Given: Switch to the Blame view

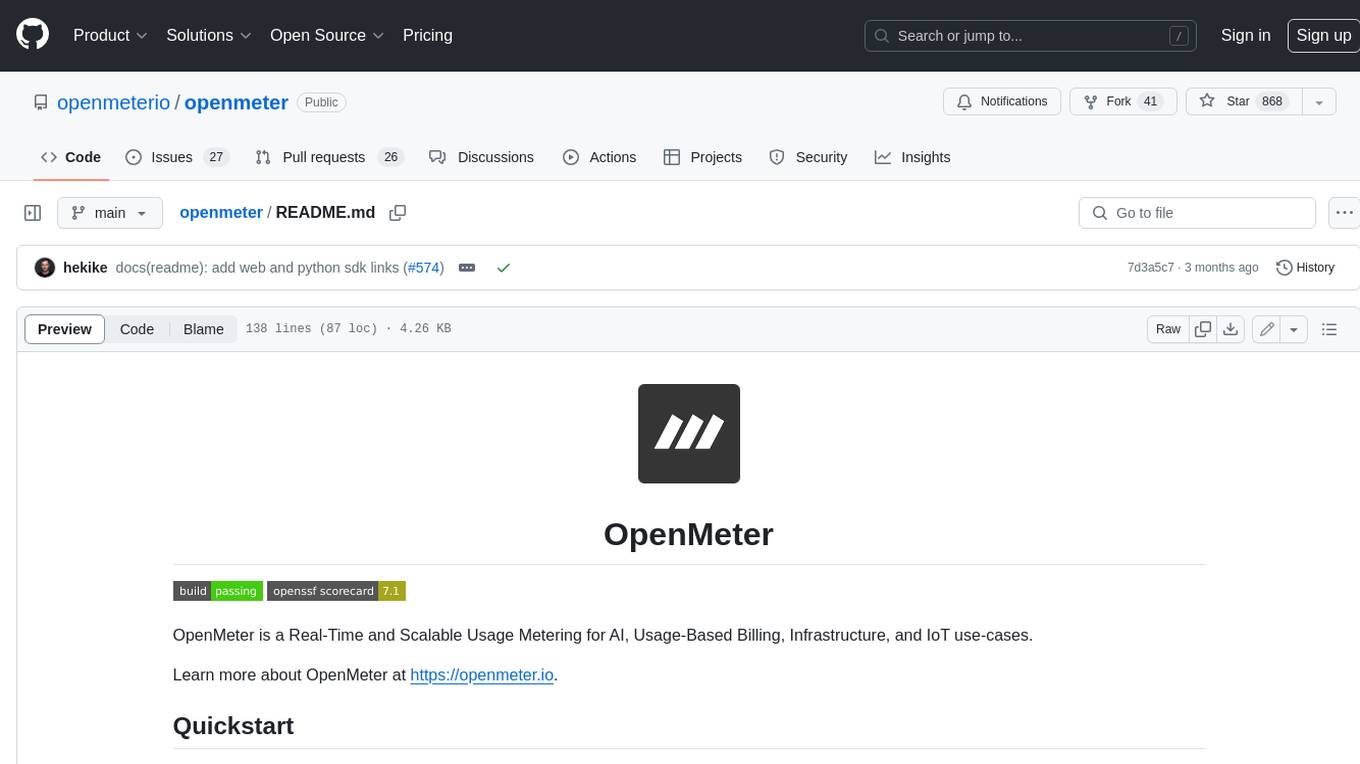Looking at the screenshot, I should click(203, 329).
